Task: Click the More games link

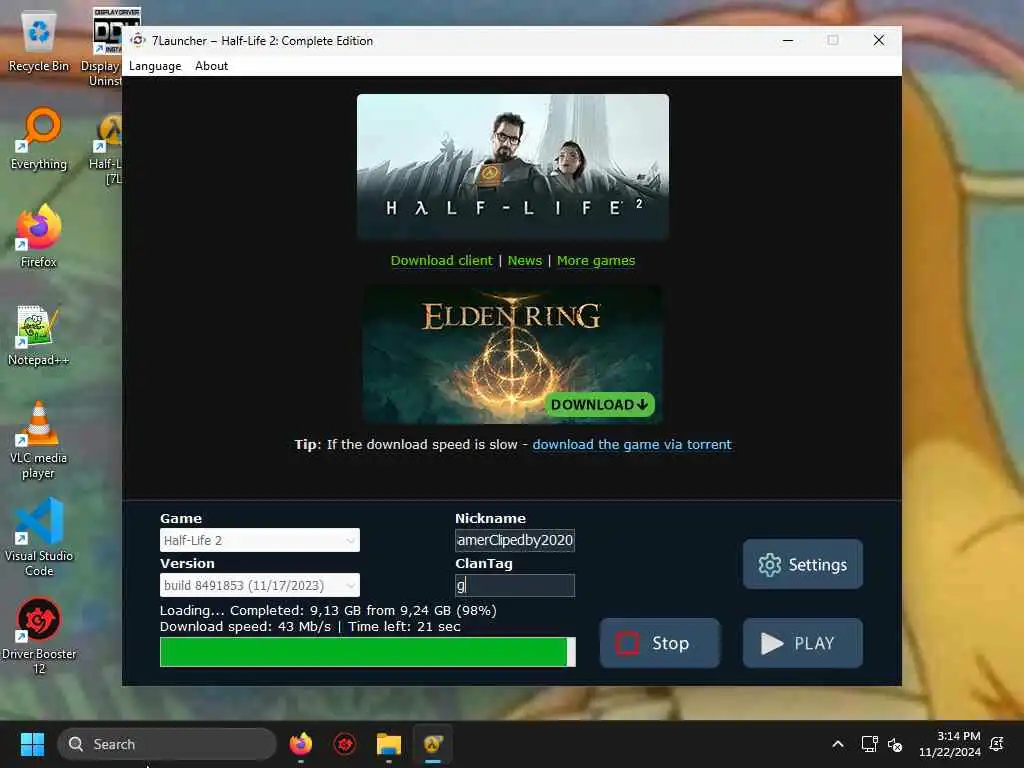Action: point(596,261)
